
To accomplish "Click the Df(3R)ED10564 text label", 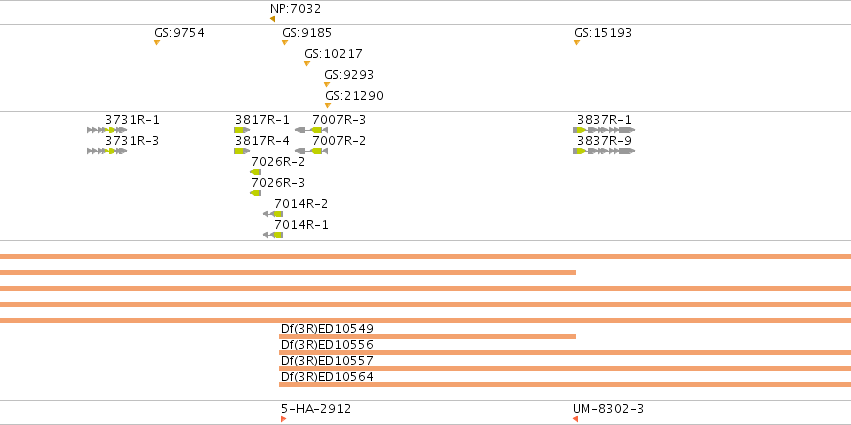I will (x=327, y=377).
